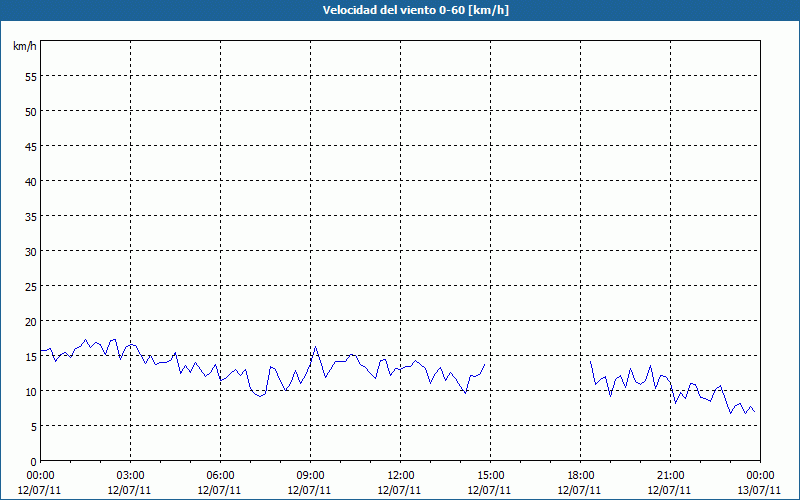Click the '12/07/11' date beneath '09:00'
This screenshot has height=500, width=800.
click(x=309, y=490)
